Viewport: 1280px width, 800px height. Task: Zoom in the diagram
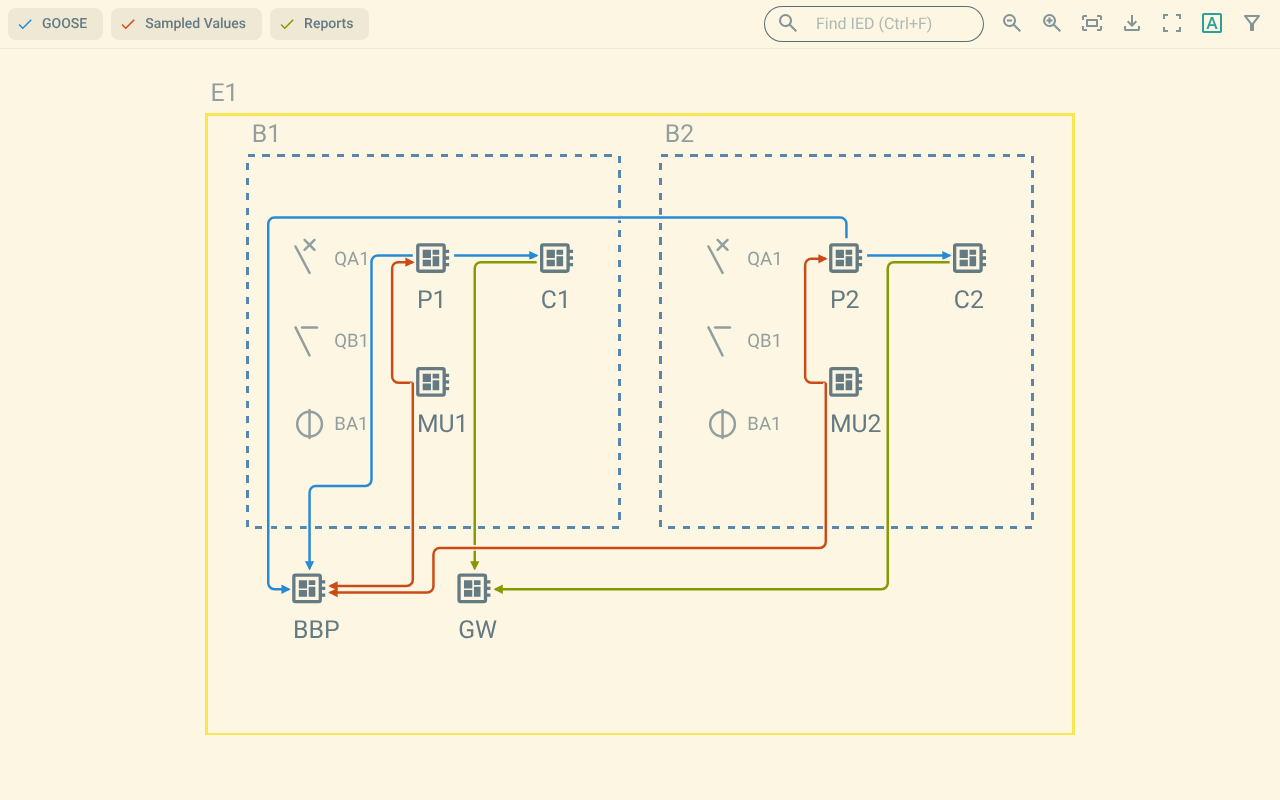(1052, 23)
